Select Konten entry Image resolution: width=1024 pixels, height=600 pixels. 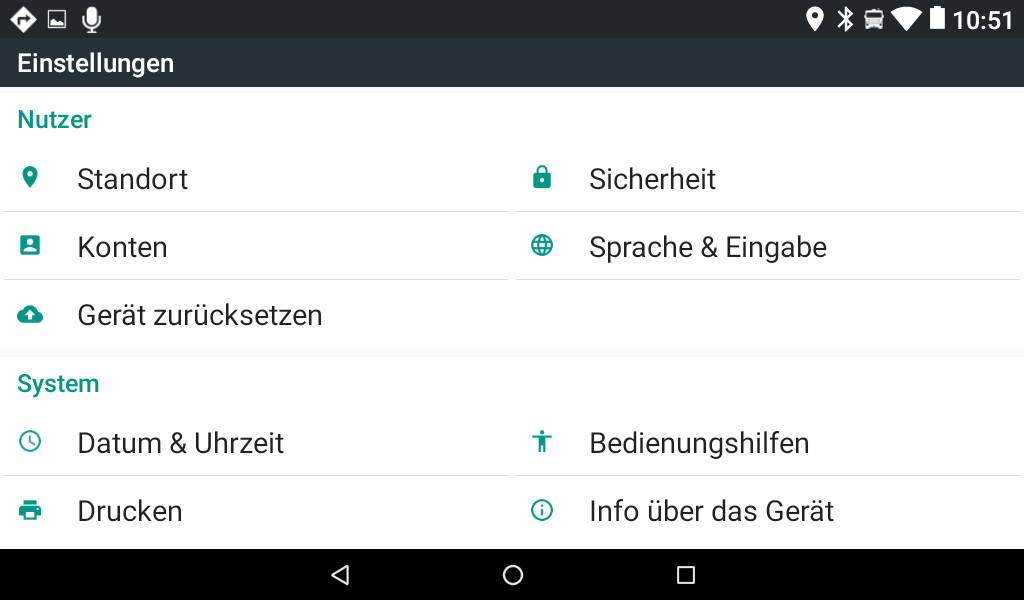(x=122, y=247)
